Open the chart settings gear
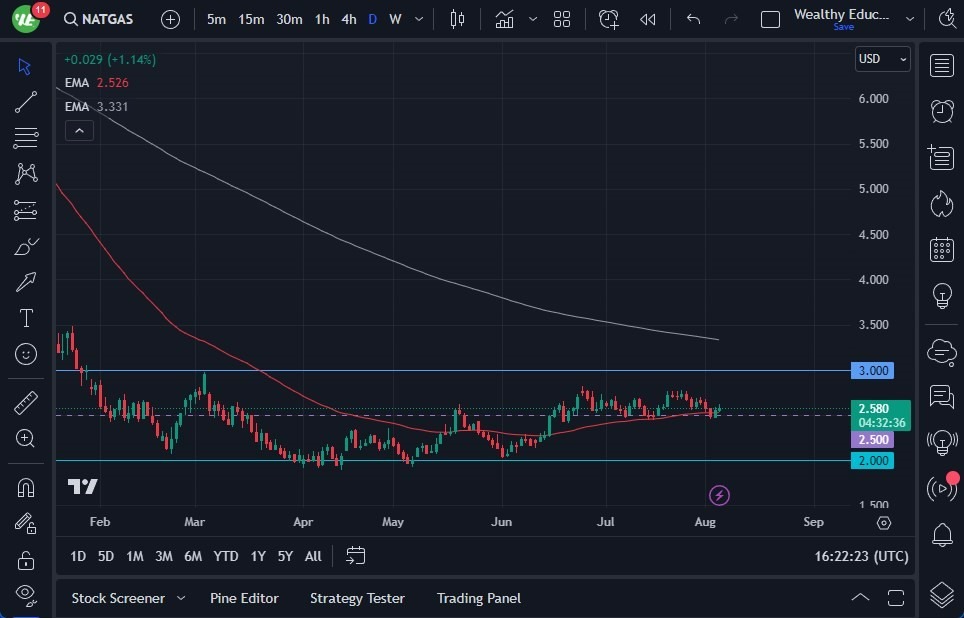The width and height of the screenshot is (964, 618). pyautogui.click(x=883, y=523)
